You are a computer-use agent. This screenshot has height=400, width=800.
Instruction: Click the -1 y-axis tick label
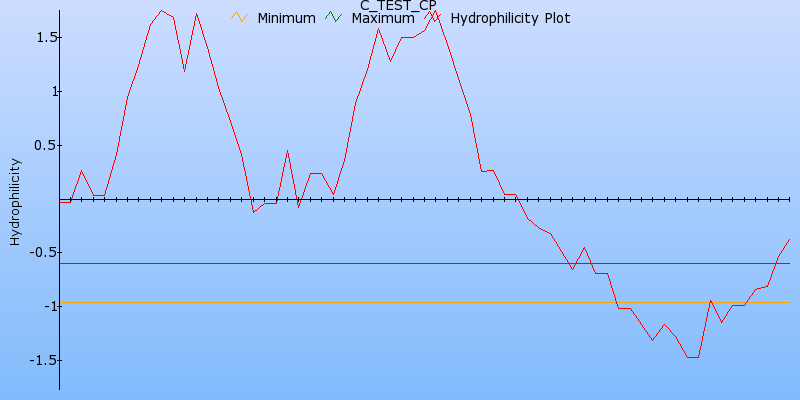45,306
